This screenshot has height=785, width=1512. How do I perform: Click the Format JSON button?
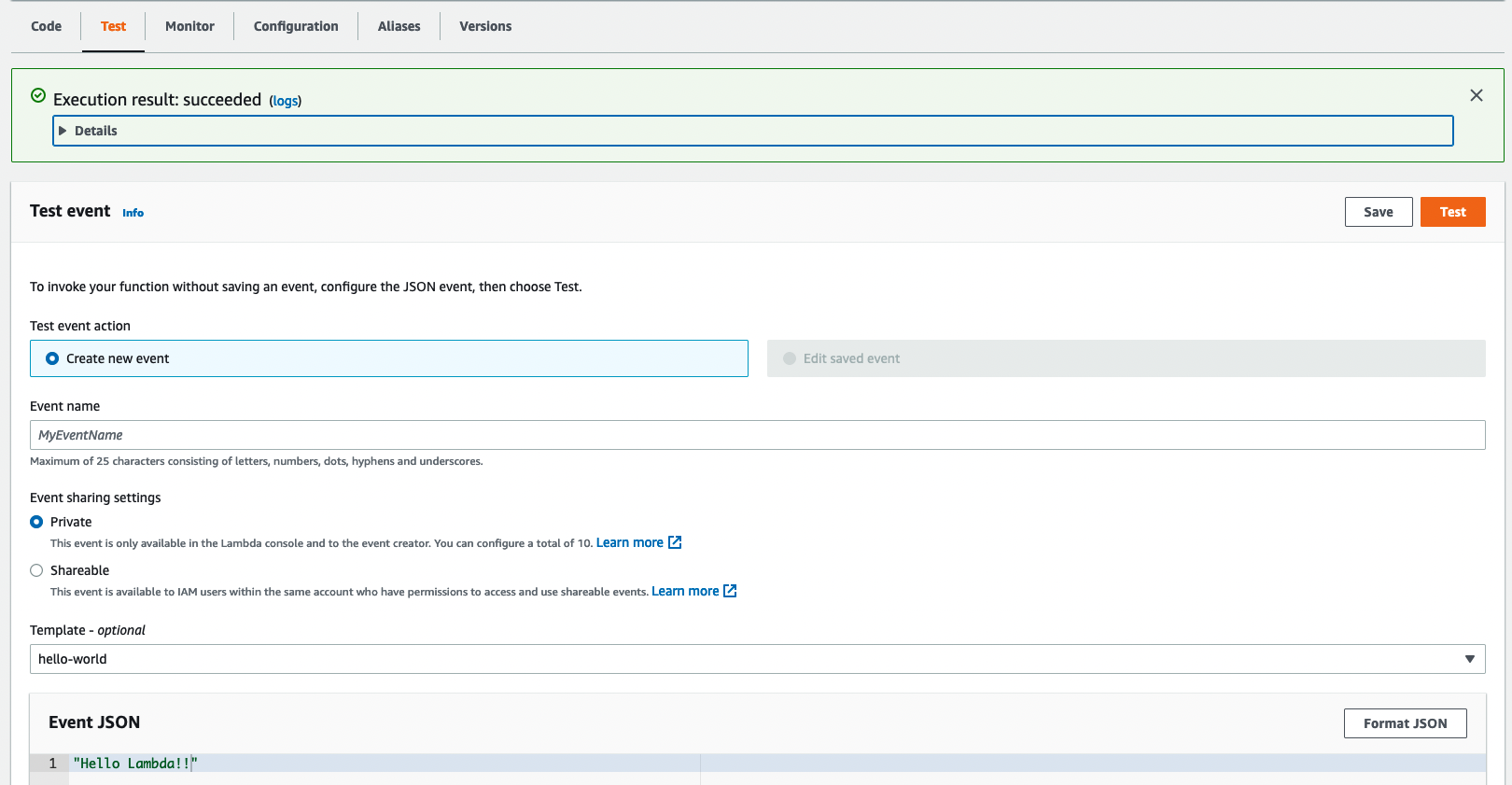pyautogui.click(x=1406, y=723)
